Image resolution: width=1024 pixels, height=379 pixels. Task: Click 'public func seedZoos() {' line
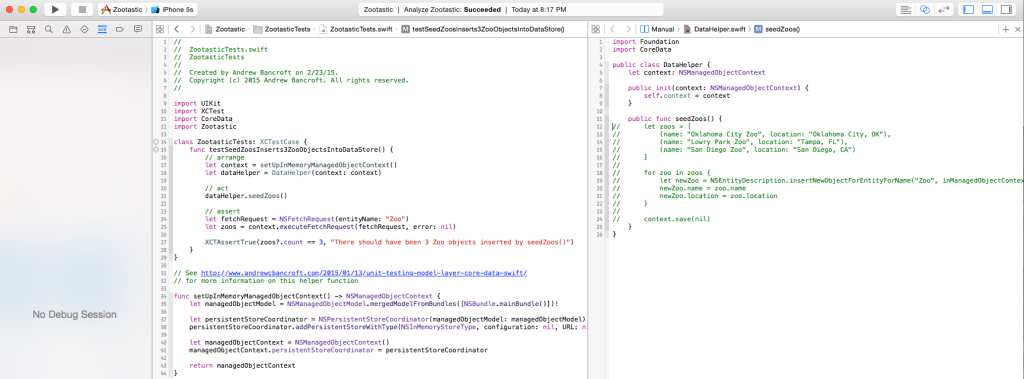click(x=675, y=119)
